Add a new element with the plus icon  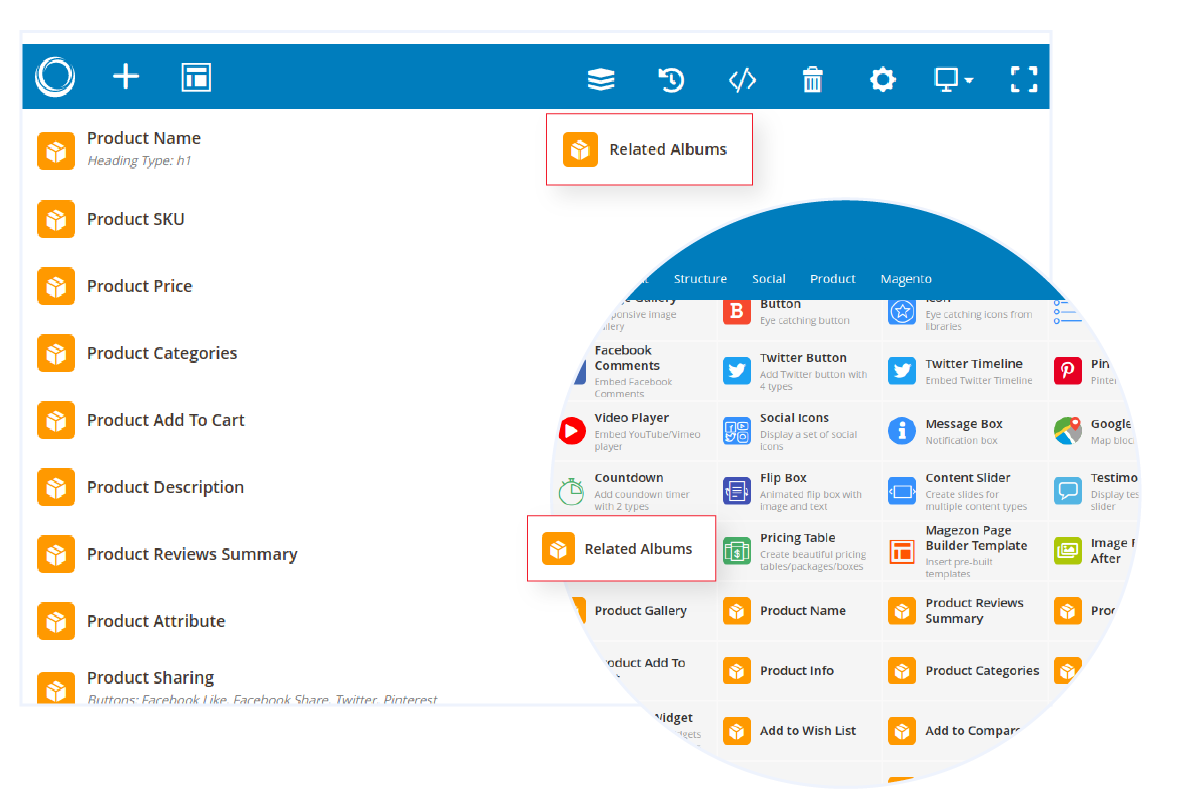click(126, 77)
